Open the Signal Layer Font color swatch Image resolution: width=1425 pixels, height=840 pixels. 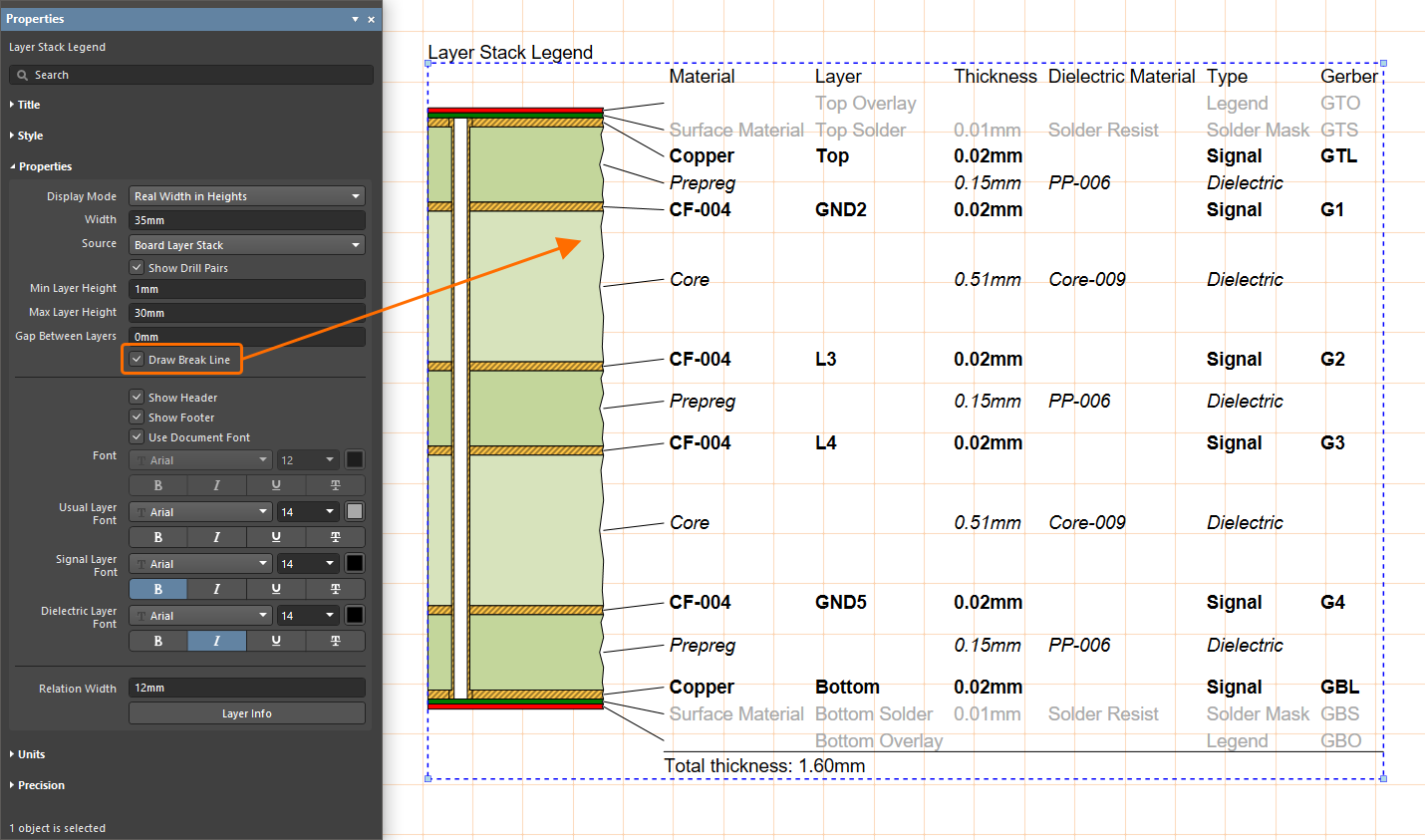[355, 564]
